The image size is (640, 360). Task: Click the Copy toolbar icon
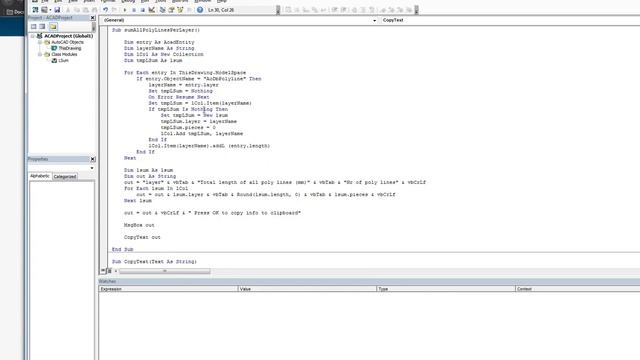(77, 10)
